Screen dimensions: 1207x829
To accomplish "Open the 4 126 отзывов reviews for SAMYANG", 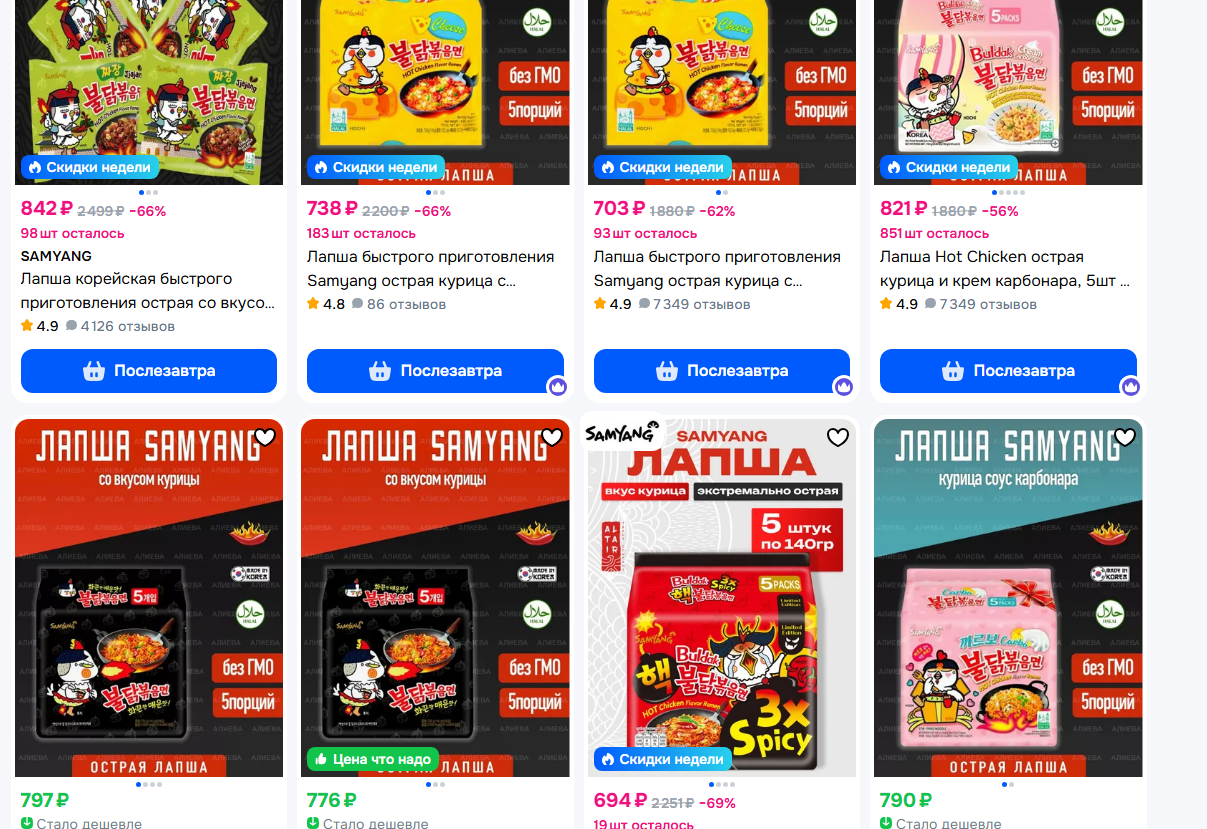I will (120, 326).
